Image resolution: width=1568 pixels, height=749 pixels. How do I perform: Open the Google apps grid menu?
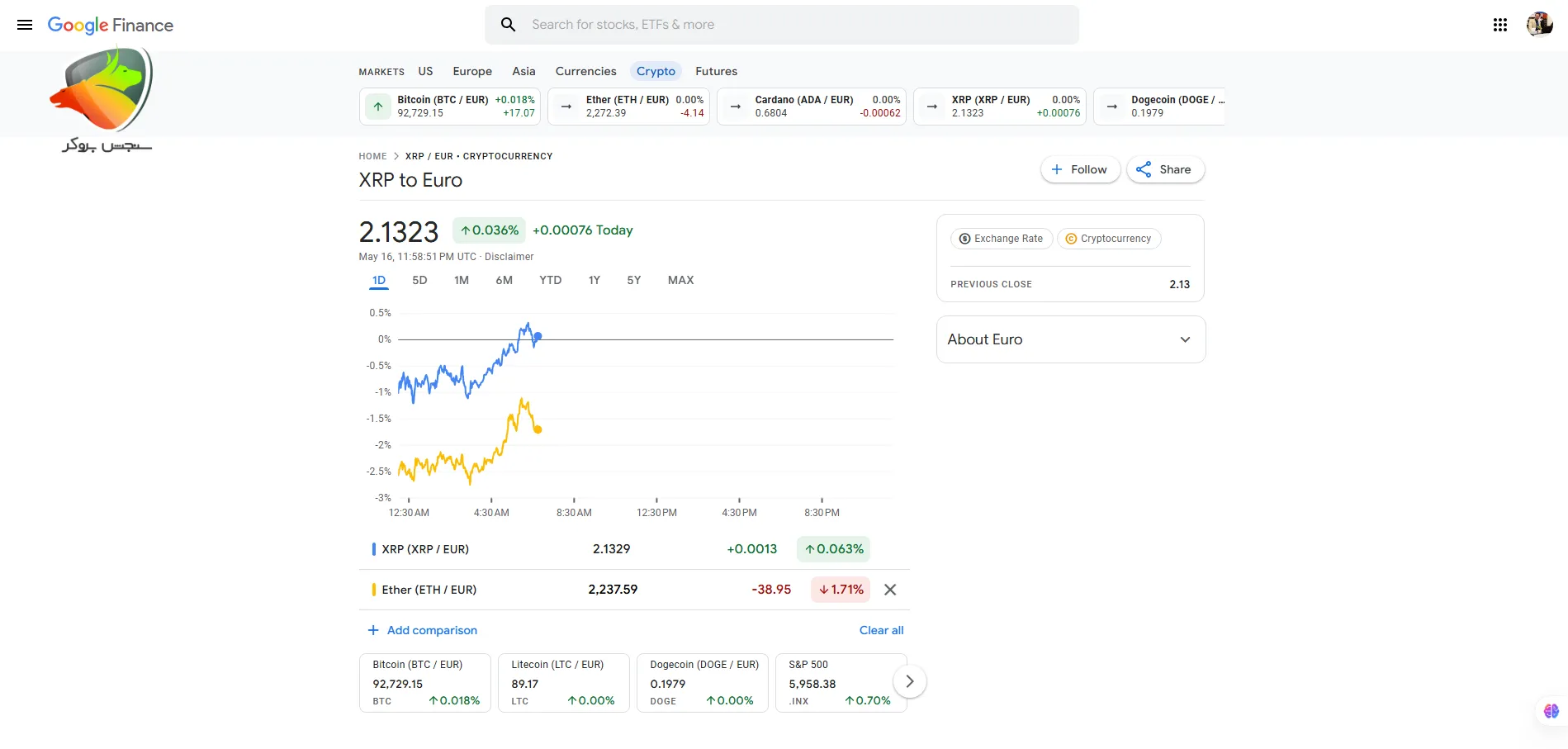(x=1499, y=24)
